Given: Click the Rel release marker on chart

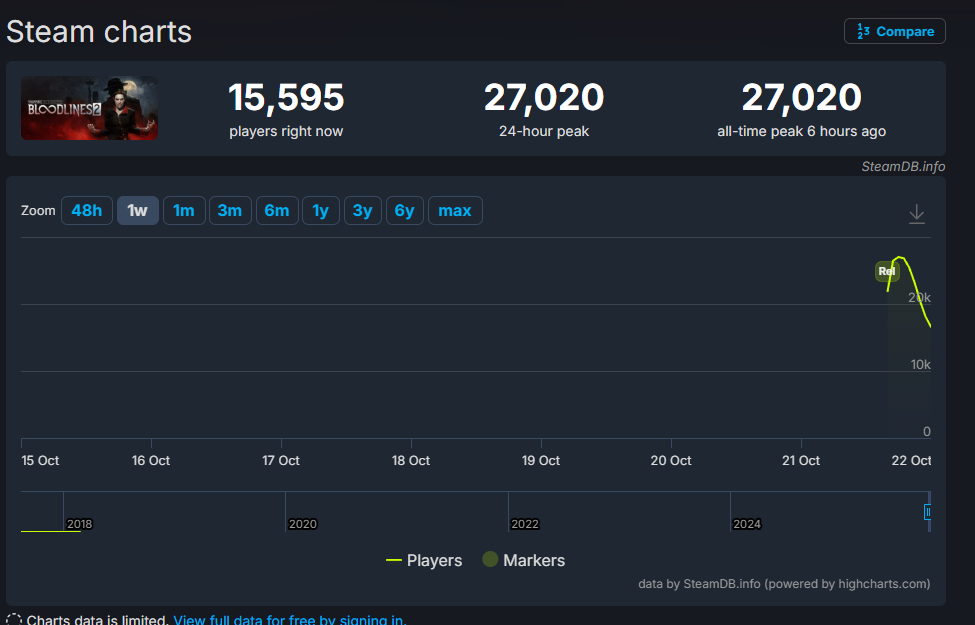Looking at the screenshot, I should (x=887, y=271).
